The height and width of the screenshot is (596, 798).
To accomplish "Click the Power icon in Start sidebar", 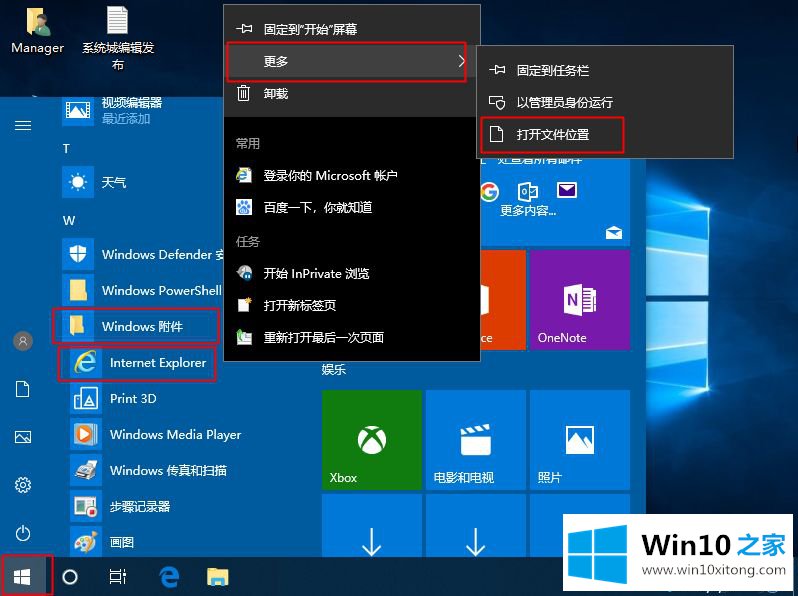I will [x=23, y=533].
